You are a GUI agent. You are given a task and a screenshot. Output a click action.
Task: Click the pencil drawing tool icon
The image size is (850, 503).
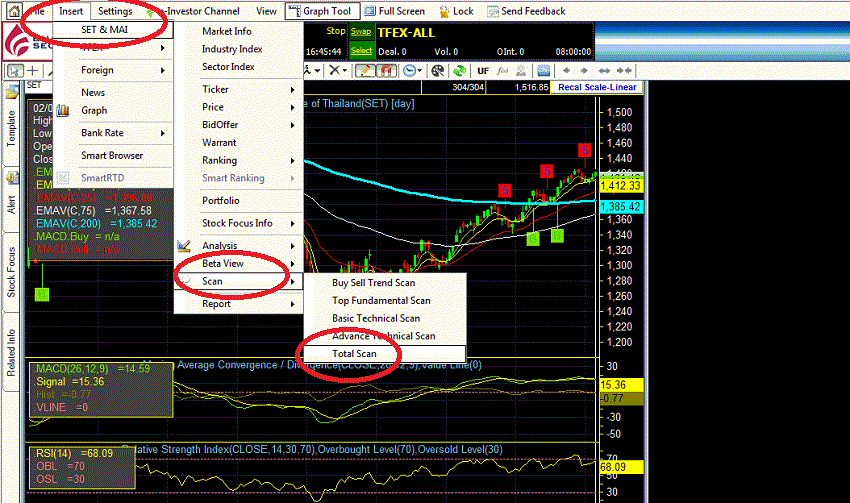coord(365,70)
